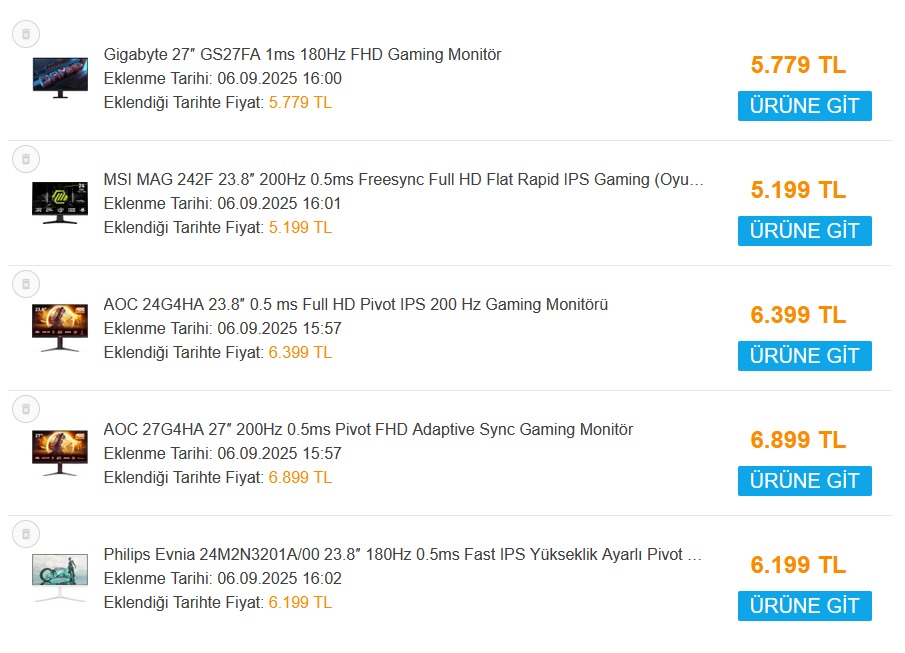
Task: Open Philips Evnia via ÜRÜNE GİT button
Action: click(x=804, y=606)
